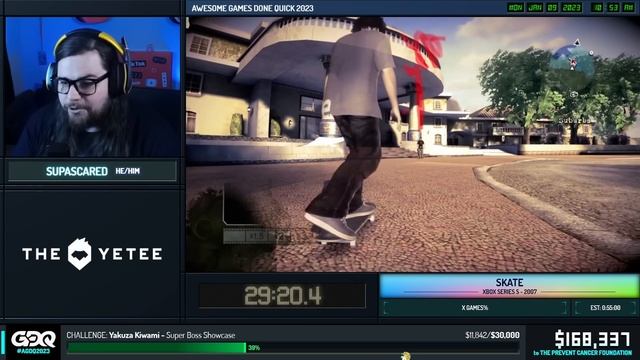Click the '$11,842/$30,000' challenge amount

coord(492,335)
